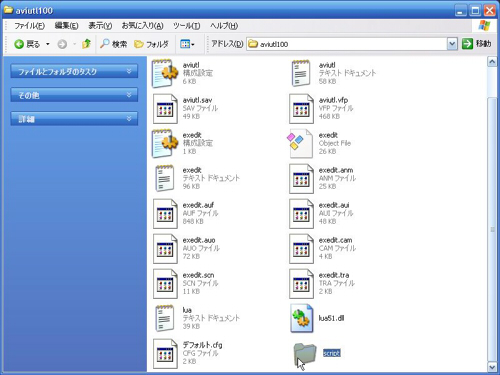Go back with the 戻る button

(27, 44)
